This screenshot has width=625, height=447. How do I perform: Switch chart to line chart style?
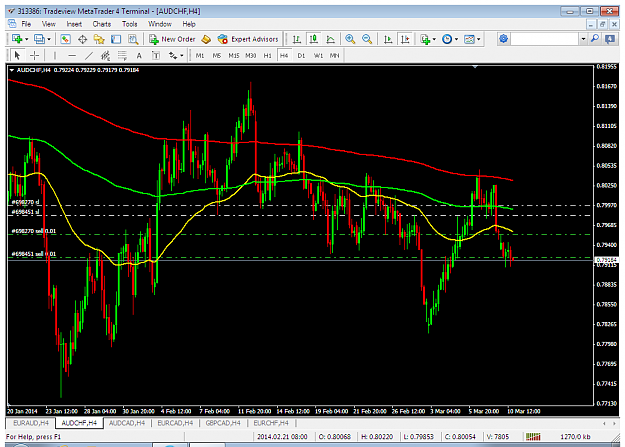tap(330, 39)
